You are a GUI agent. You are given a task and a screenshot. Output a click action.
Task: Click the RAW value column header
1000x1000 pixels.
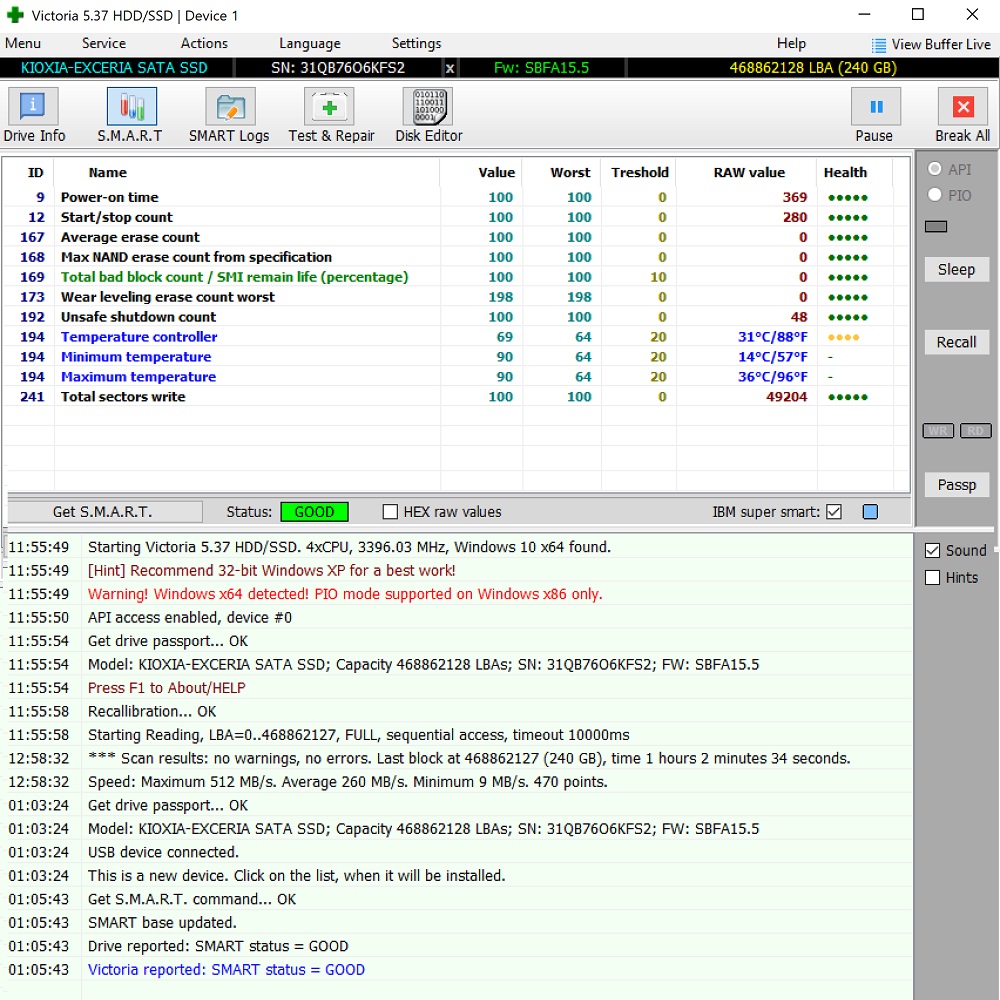point(749,172)
